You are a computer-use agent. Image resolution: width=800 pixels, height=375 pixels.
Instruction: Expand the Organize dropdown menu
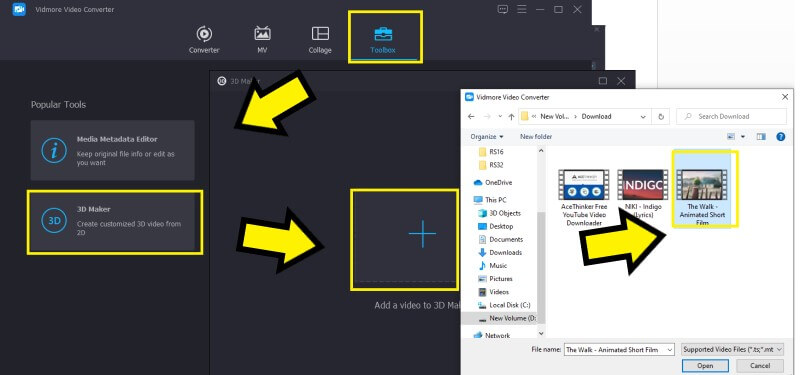pos(487,137)
